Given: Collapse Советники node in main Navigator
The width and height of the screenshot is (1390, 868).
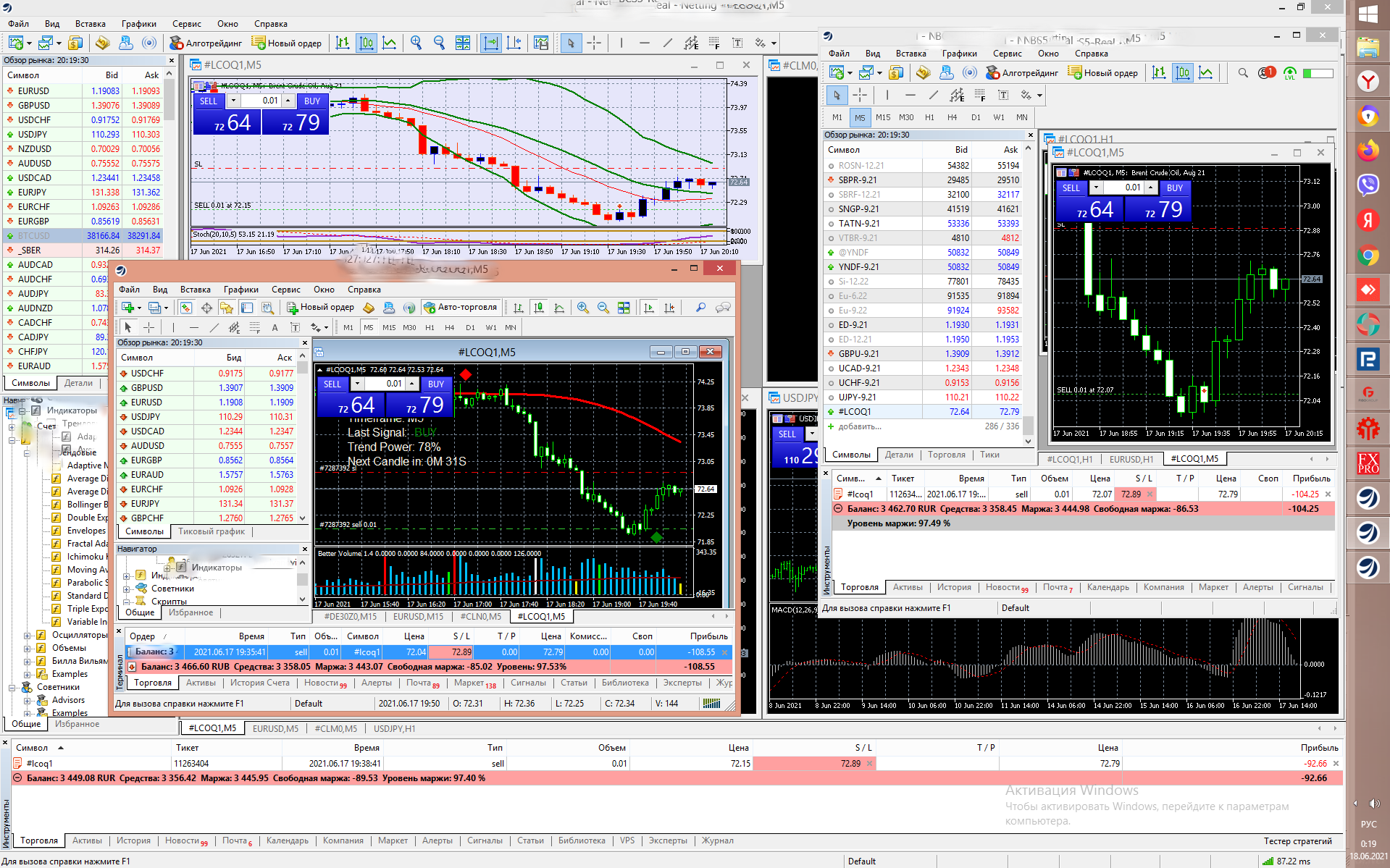Looking at the screenshot, I should click(x=12, y=687).
